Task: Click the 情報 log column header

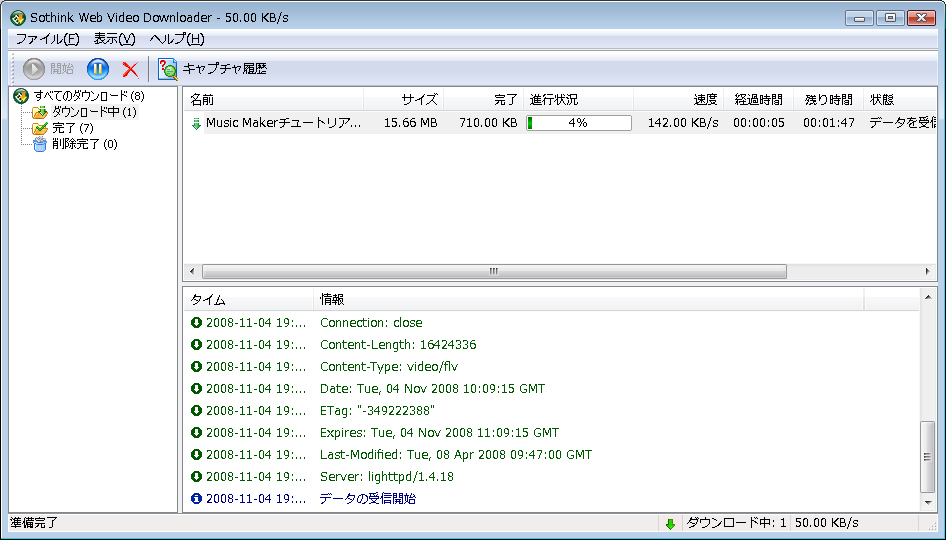Action: [x=588, y=300]
